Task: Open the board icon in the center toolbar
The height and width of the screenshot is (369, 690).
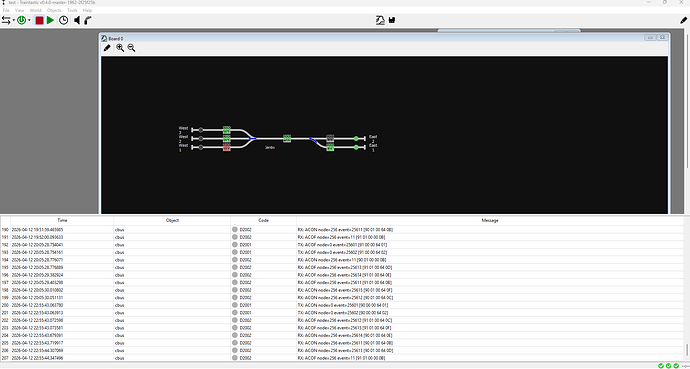Action: tap(380, 20)
